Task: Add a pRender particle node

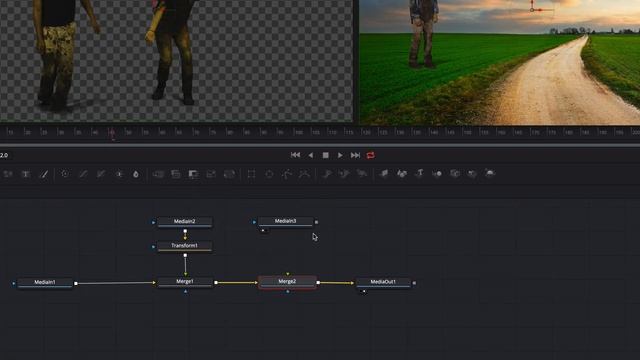Action: pyautogui.click(x=362, y=174)
